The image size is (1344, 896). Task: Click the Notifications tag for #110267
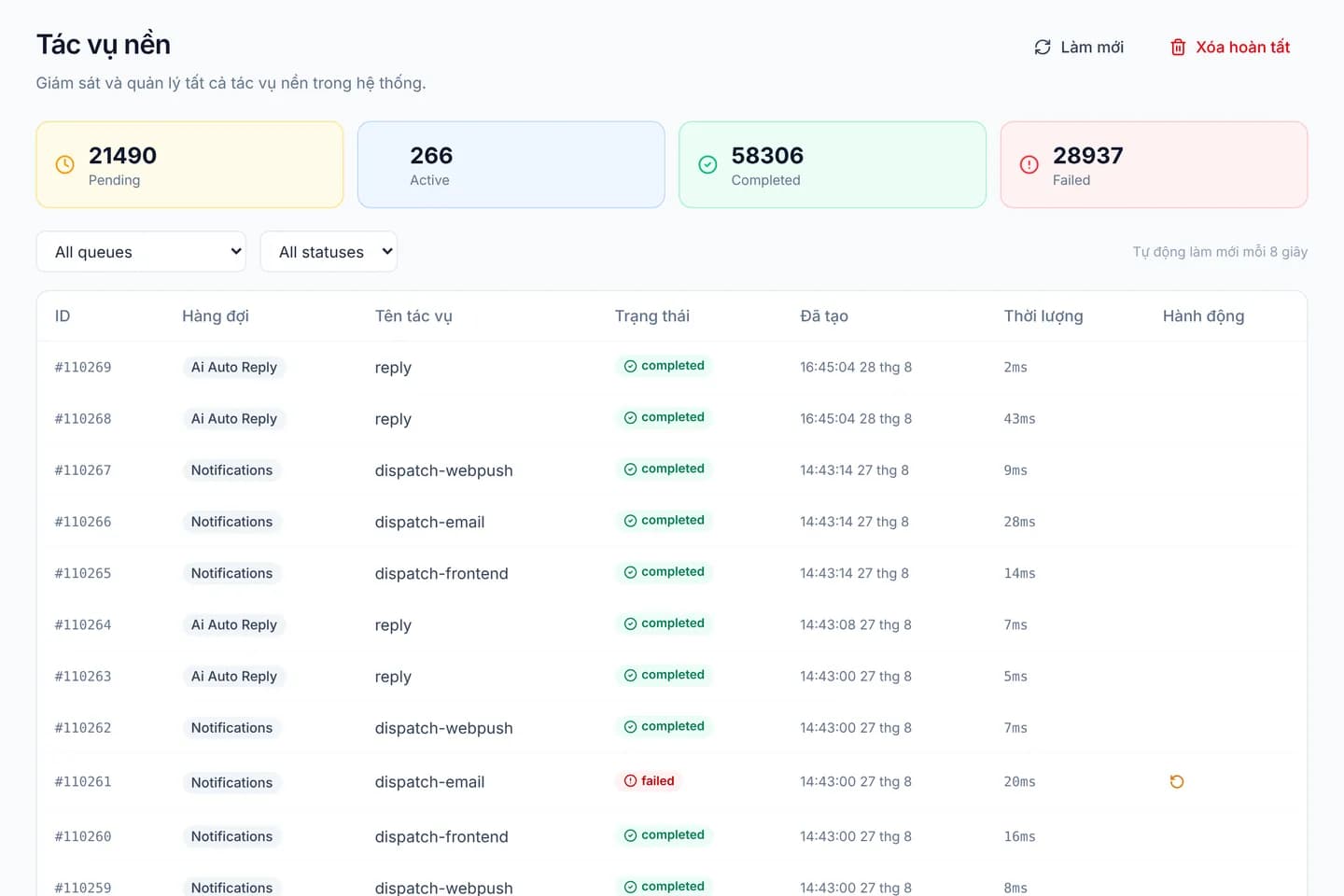(231, 470)
